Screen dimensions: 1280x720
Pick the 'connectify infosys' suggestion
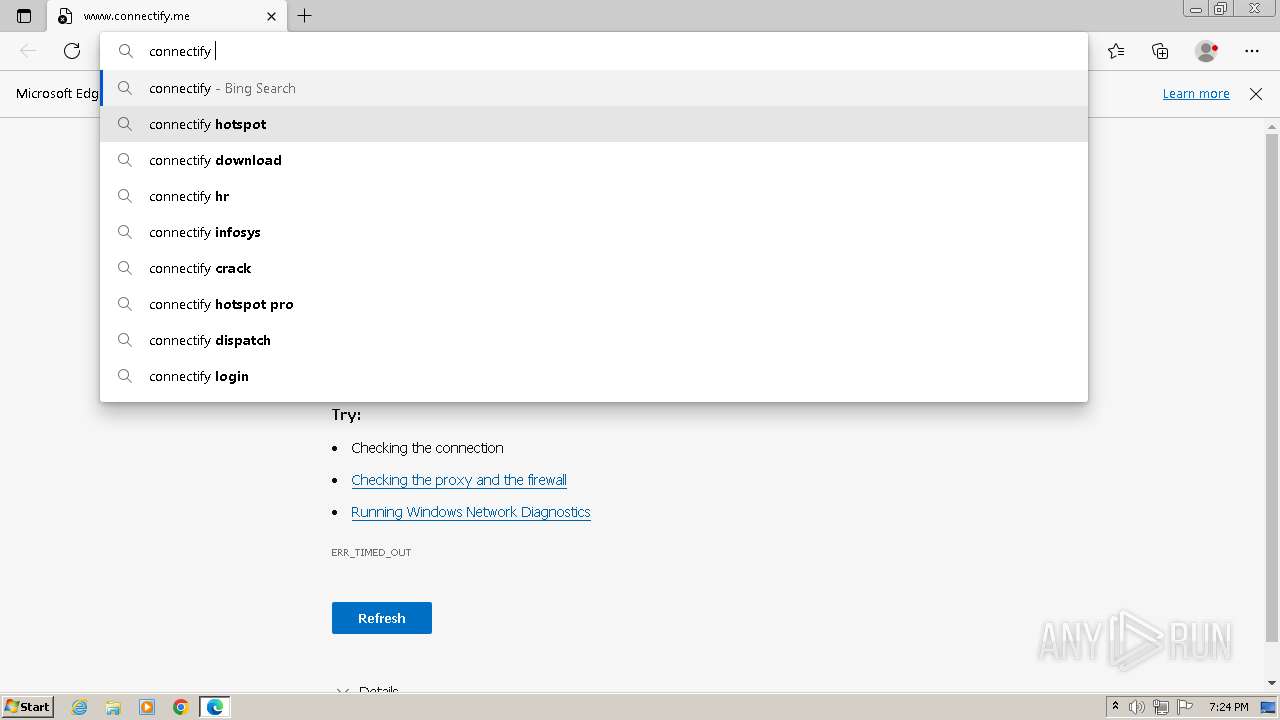tap(594, 232)
